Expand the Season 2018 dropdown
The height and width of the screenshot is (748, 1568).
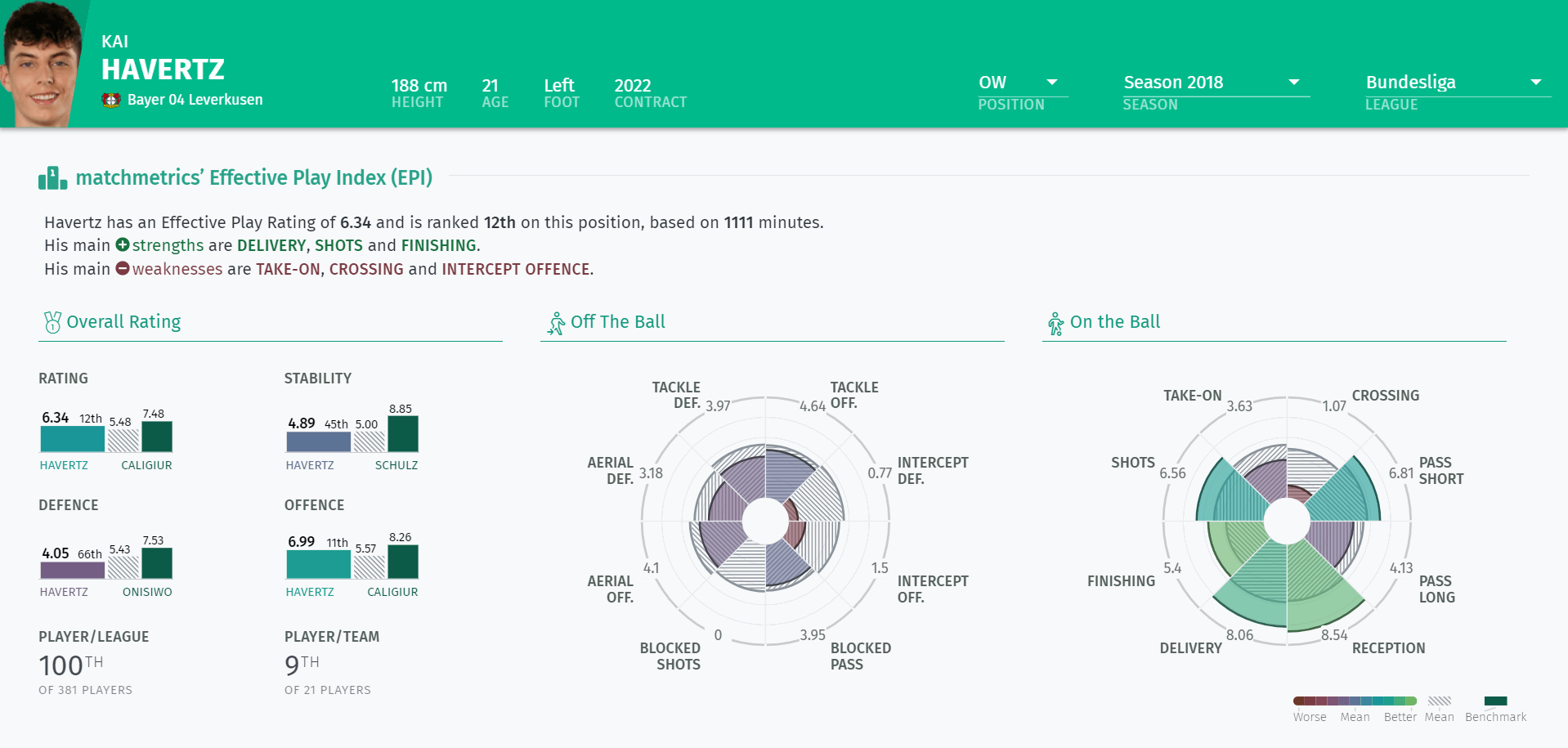1216,83
